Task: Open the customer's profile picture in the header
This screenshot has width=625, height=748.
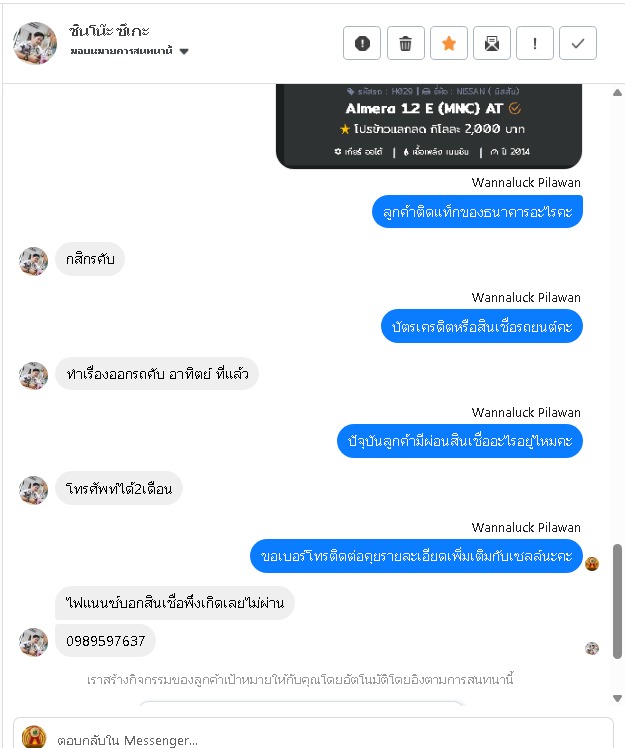Action: 35,43
